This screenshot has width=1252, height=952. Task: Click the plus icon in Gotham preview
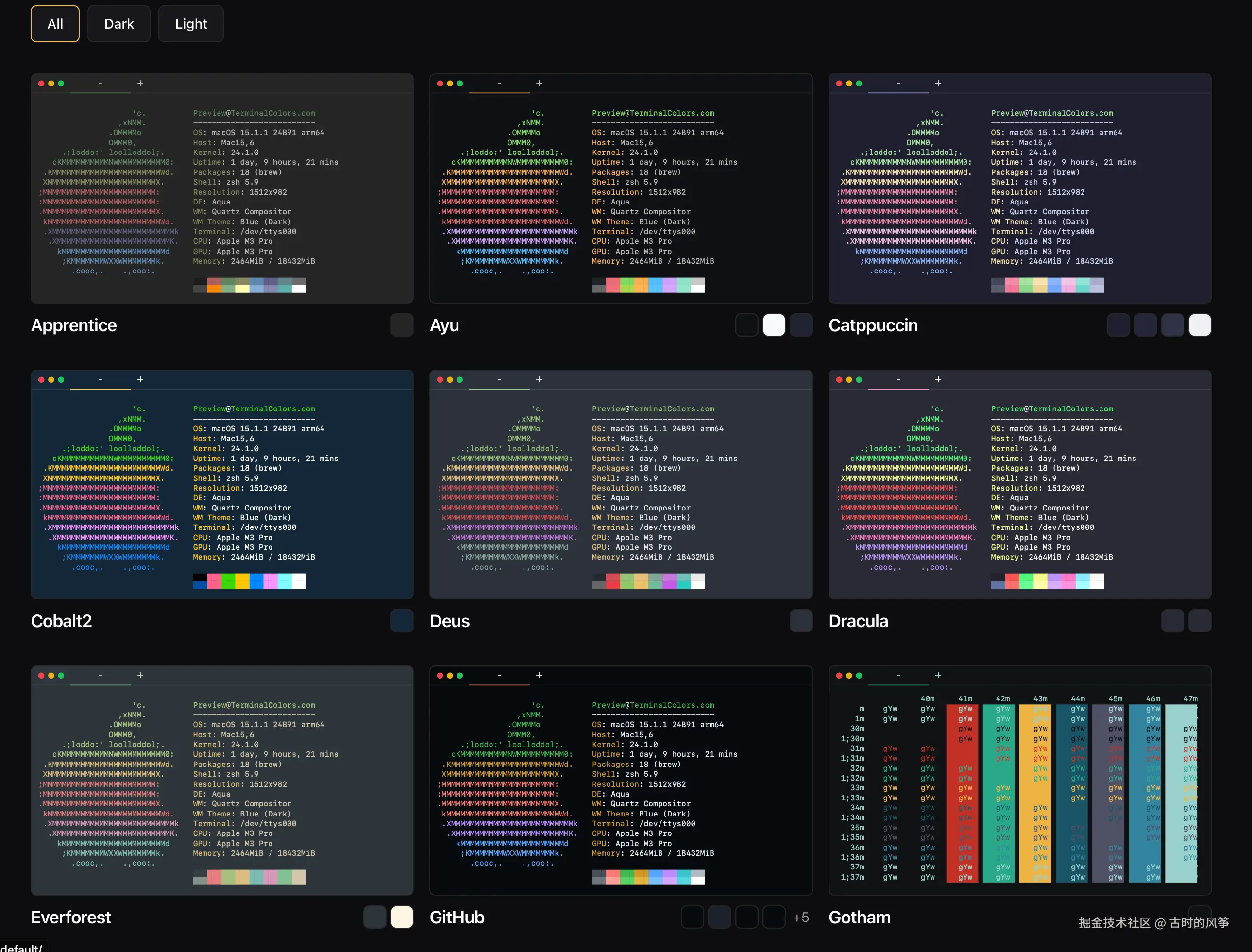pos(938,675)
